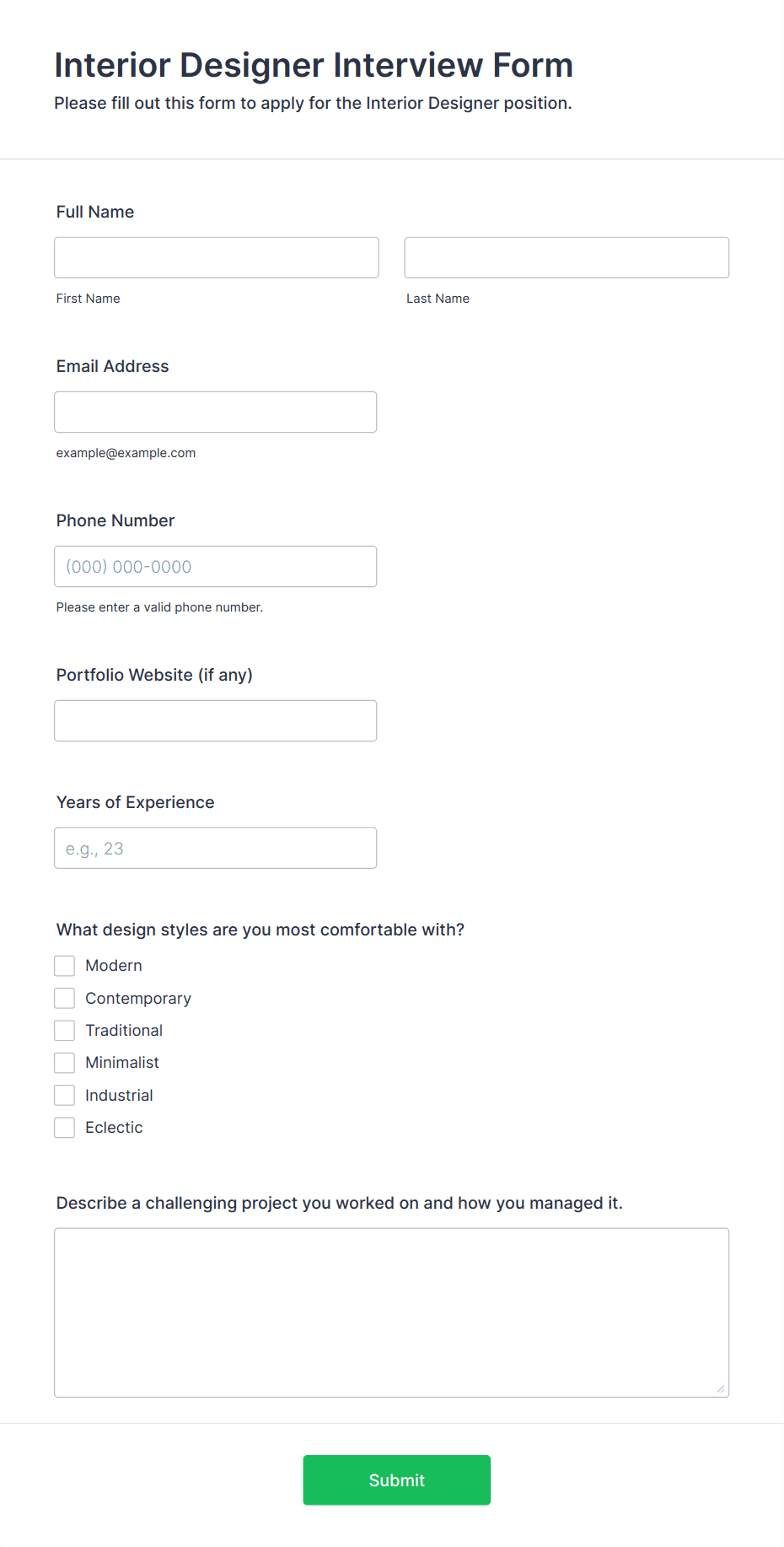Click the challenging project description textarea
Screen dimensions: 784x1547
[x=392, y=1313]
